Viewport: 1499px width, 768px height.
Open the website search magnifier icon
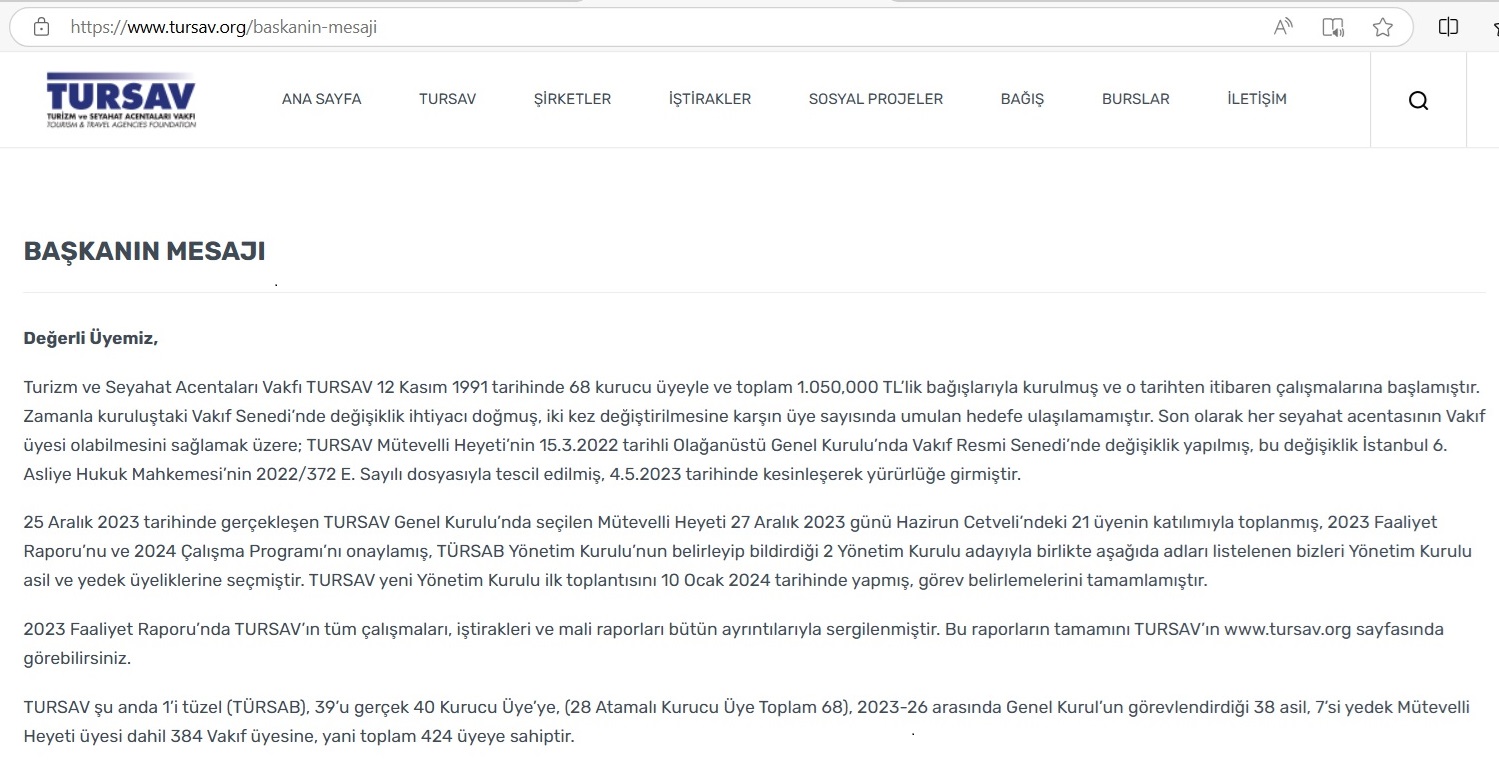[1418, 100]
